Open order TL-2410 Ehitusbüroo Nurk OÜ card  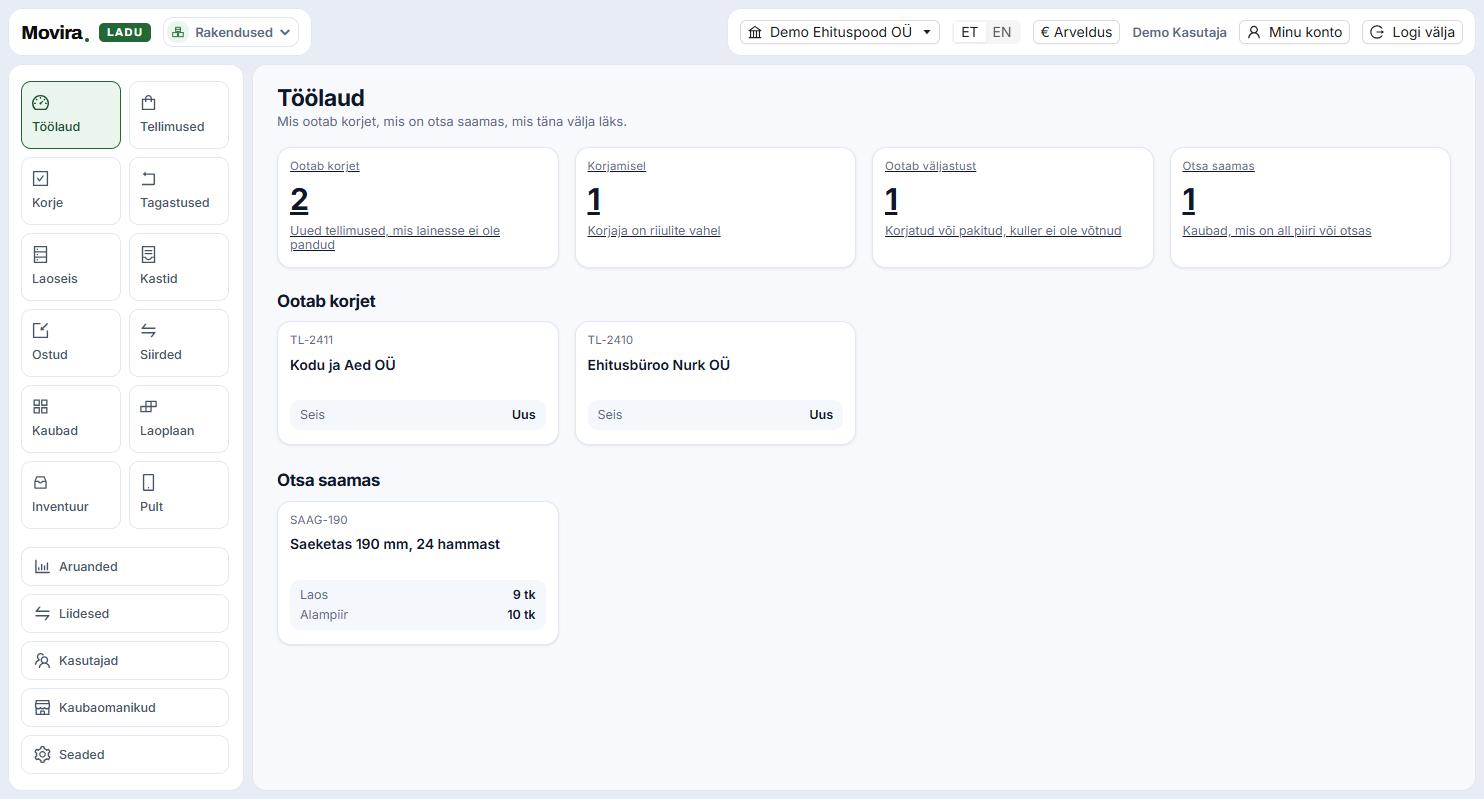coord(715,383)
